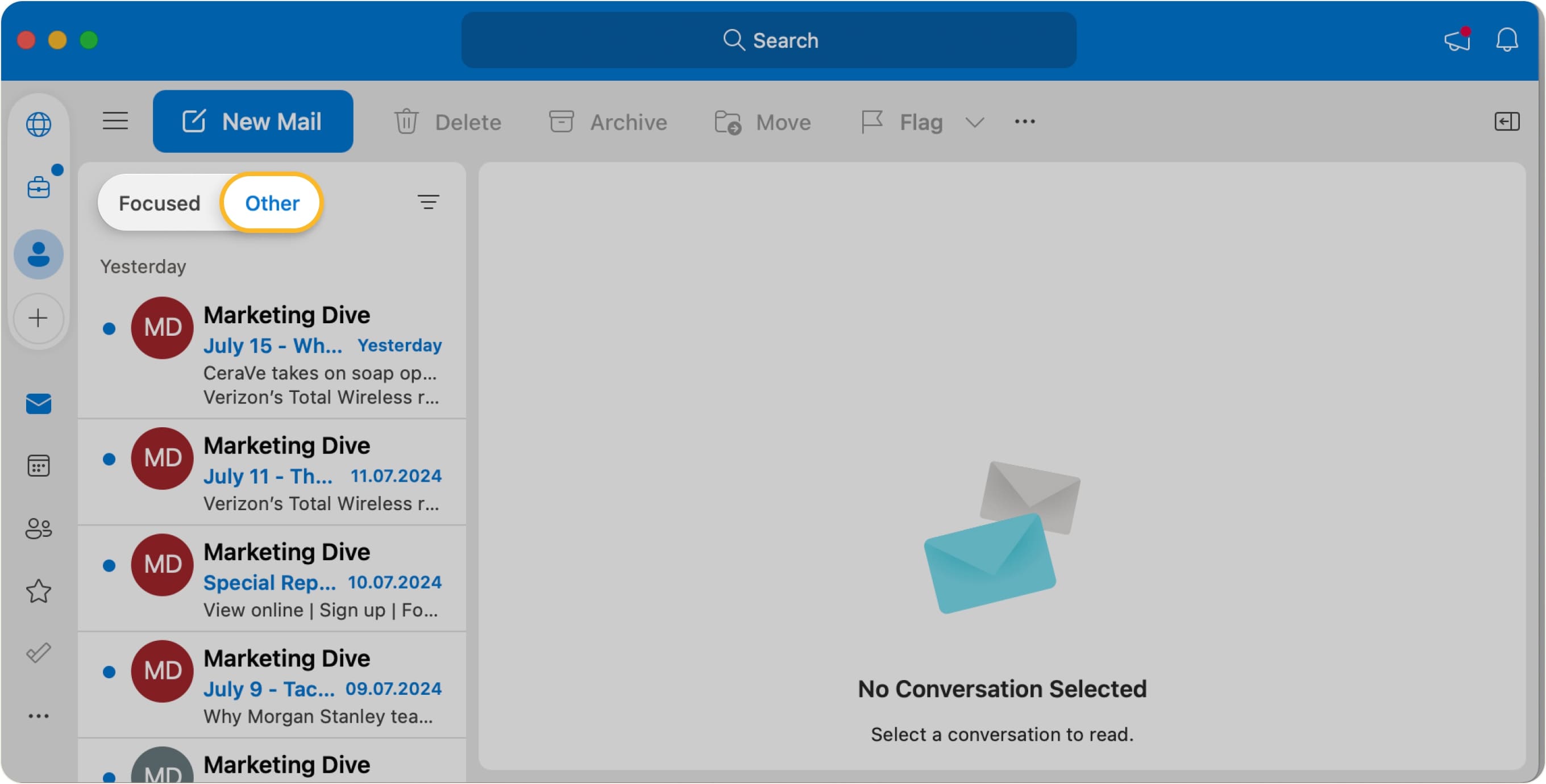Click the MD avatar on the 09.07.2024 email
Viewport: 1546px width, 784px height.
[162, 671]
